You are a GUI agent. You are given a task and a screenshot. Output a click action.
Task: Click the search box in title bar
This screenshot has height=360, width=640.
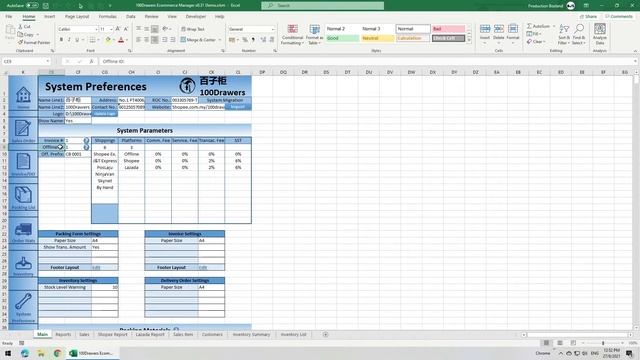(x=322, y=6)
